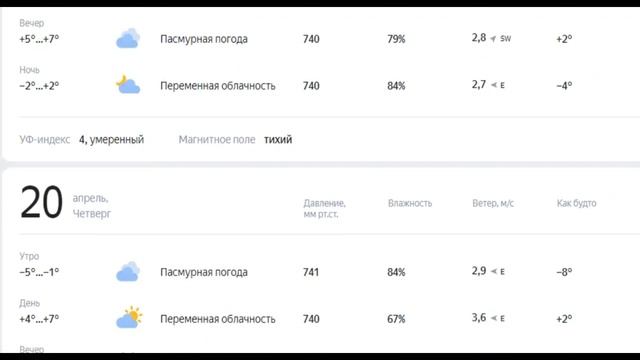Click the 'Давление, мм рт.ст.' column header
This screenshot has height=360, width=640.
click(324, 208)
